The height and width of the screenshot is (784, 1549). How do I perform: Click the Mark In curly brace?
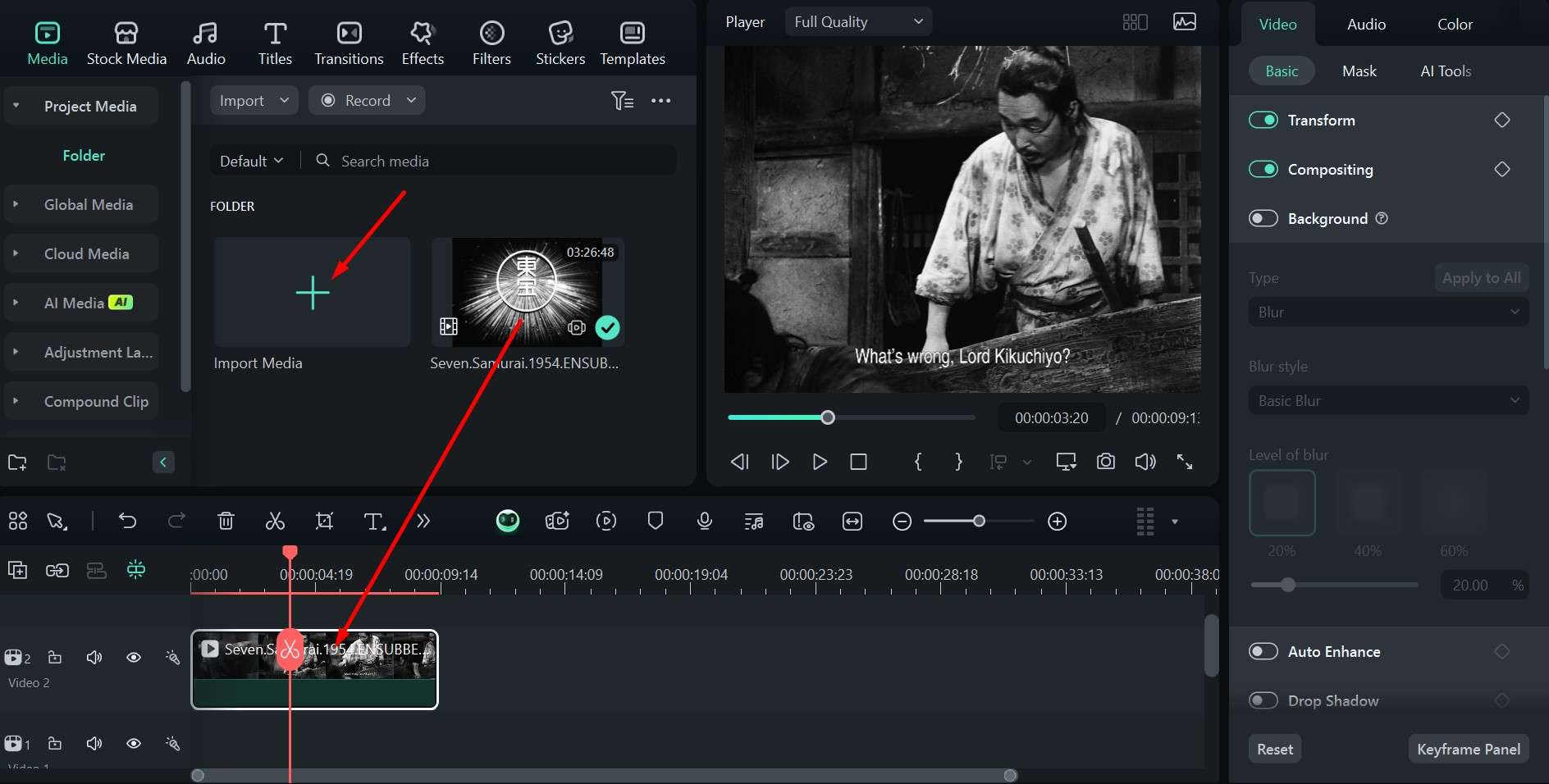(x=918, y=462)
